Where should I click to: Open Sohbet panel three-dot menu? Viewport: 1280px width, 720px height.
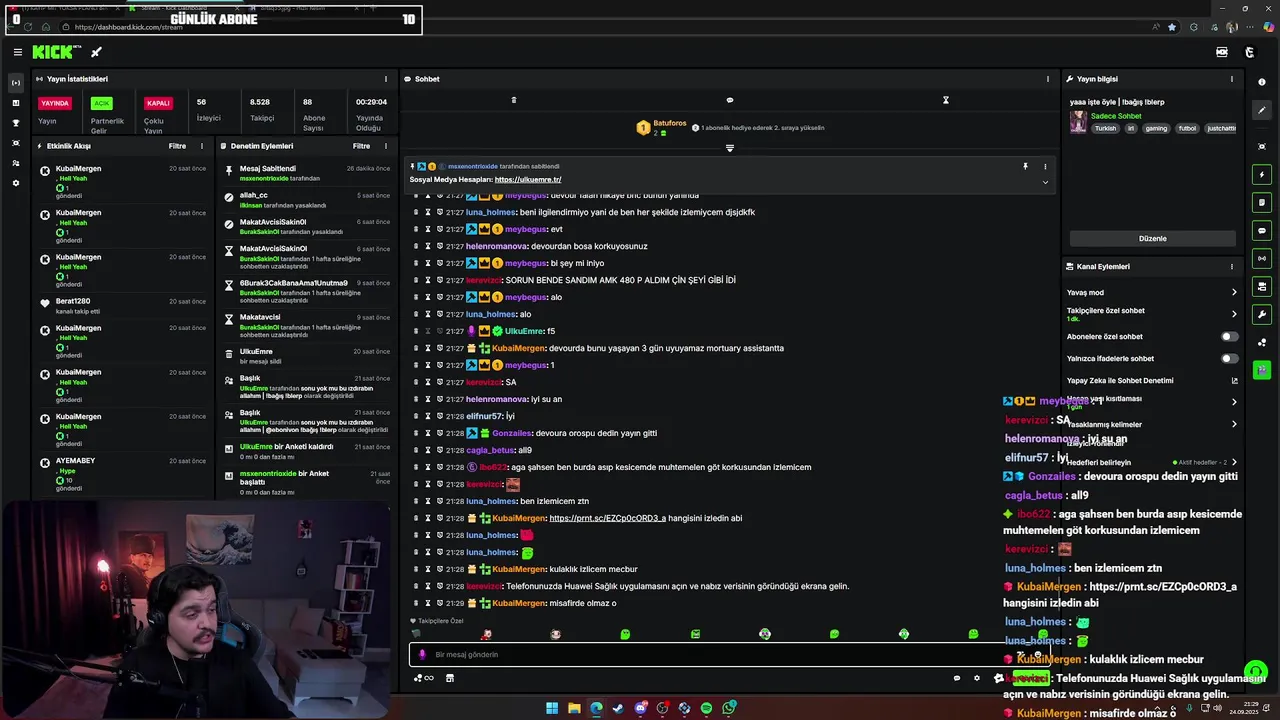[x=1048, y=79]
